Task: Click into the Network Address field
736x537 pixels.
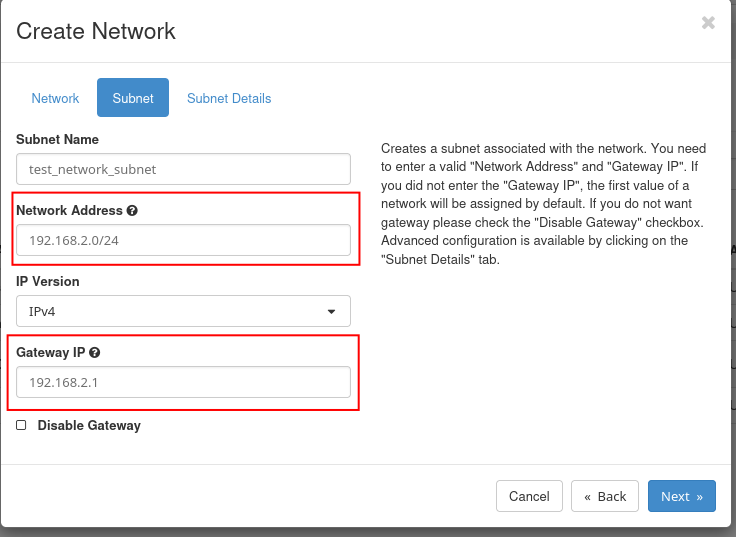Action: click(183, 240)
